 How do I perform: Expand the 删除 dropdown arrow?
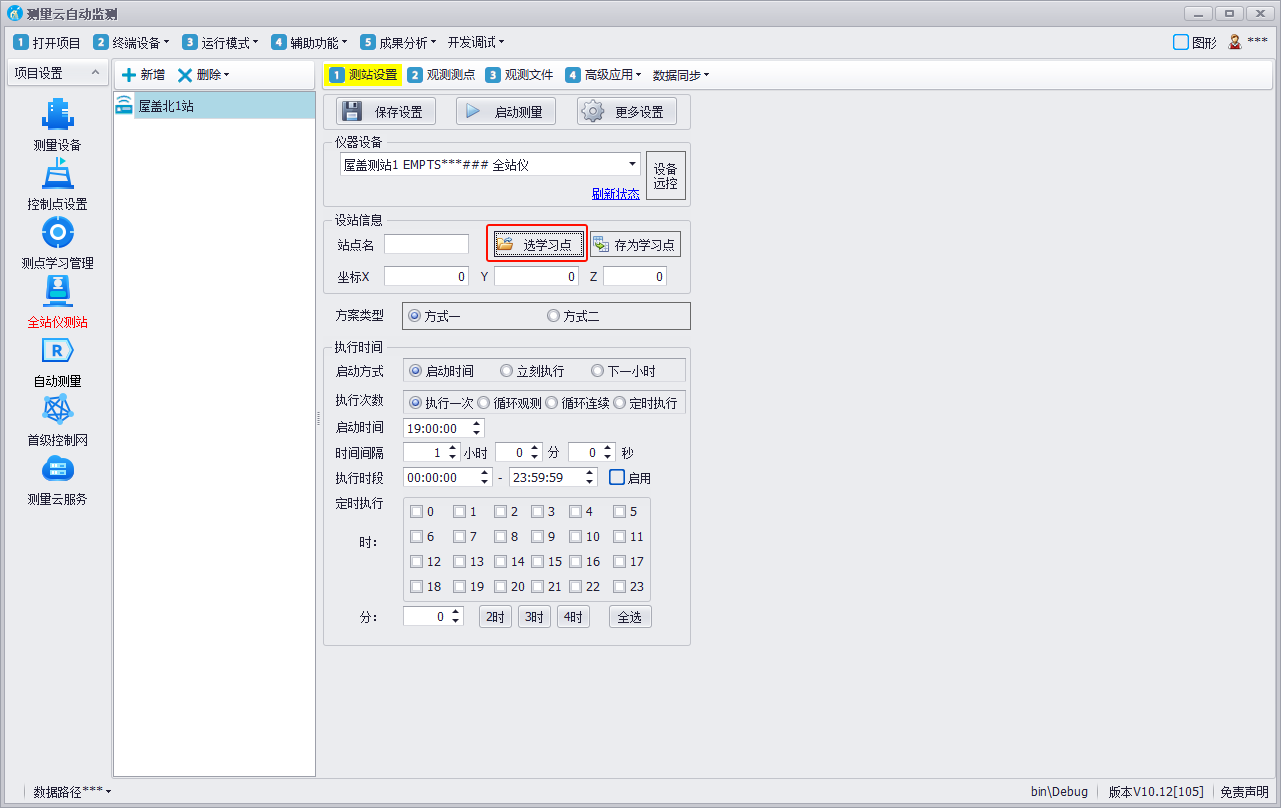pos(227,75)
